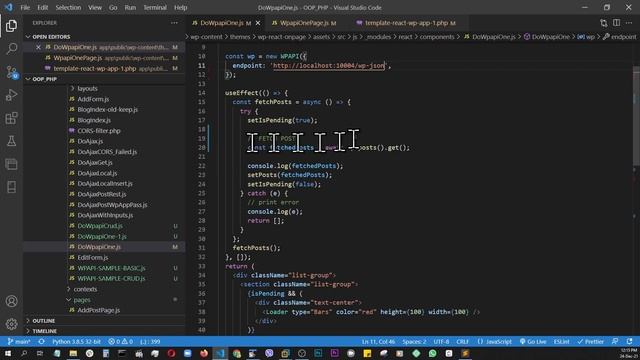This screenshot has height=360, width=640.
Task: Open taskbar search magnifier icon
Action: (24, 353)
